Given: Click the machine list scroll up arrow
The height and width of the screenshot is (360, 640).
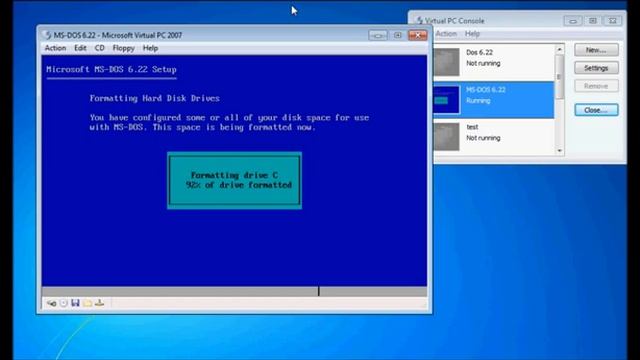Looking at the screenshot, I should click(560, 49).
